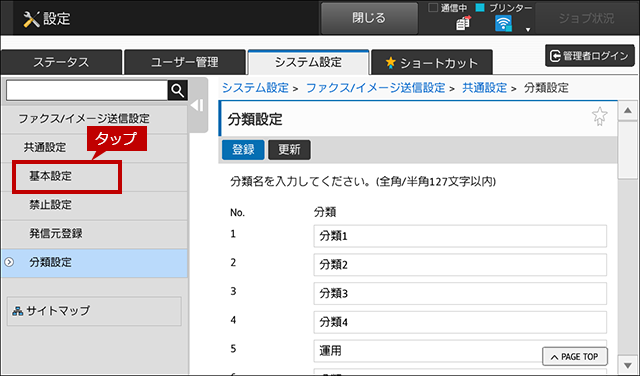
Task: Follow the 共通設定 breadcrumb link
Action: (x=484, y=88)
